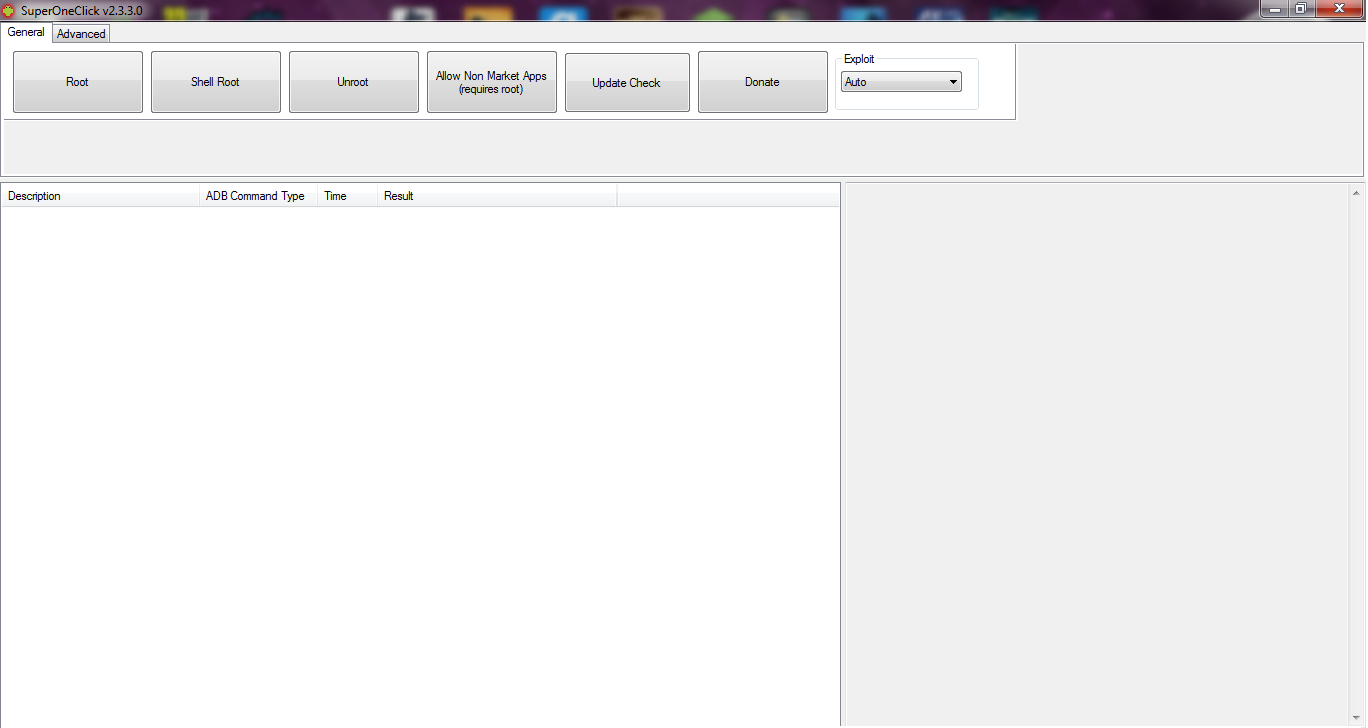The height and width of the screenshot is (728, 1368).
Task: Click Allow Non Market Apps button
Action: pyautogui.click(x=491, y=82)
